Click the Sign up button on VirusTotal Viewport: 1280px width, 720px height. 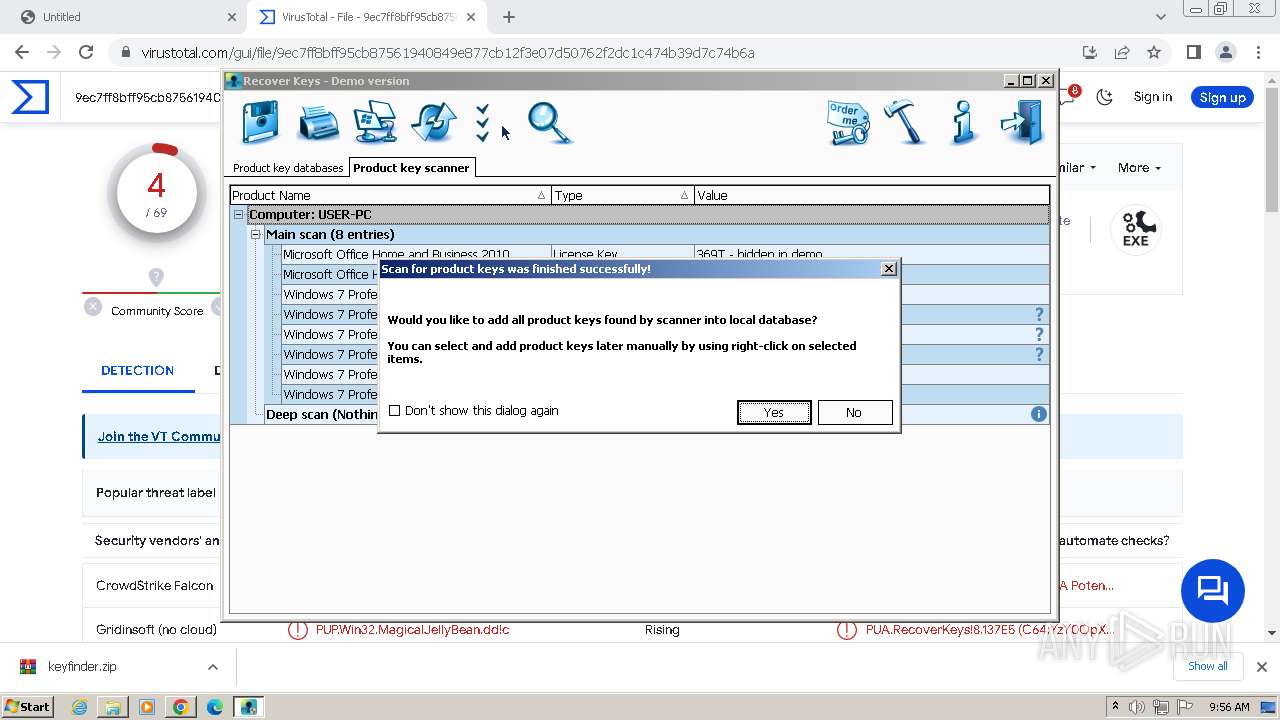pyautogui.click(x=1222, y=97)
